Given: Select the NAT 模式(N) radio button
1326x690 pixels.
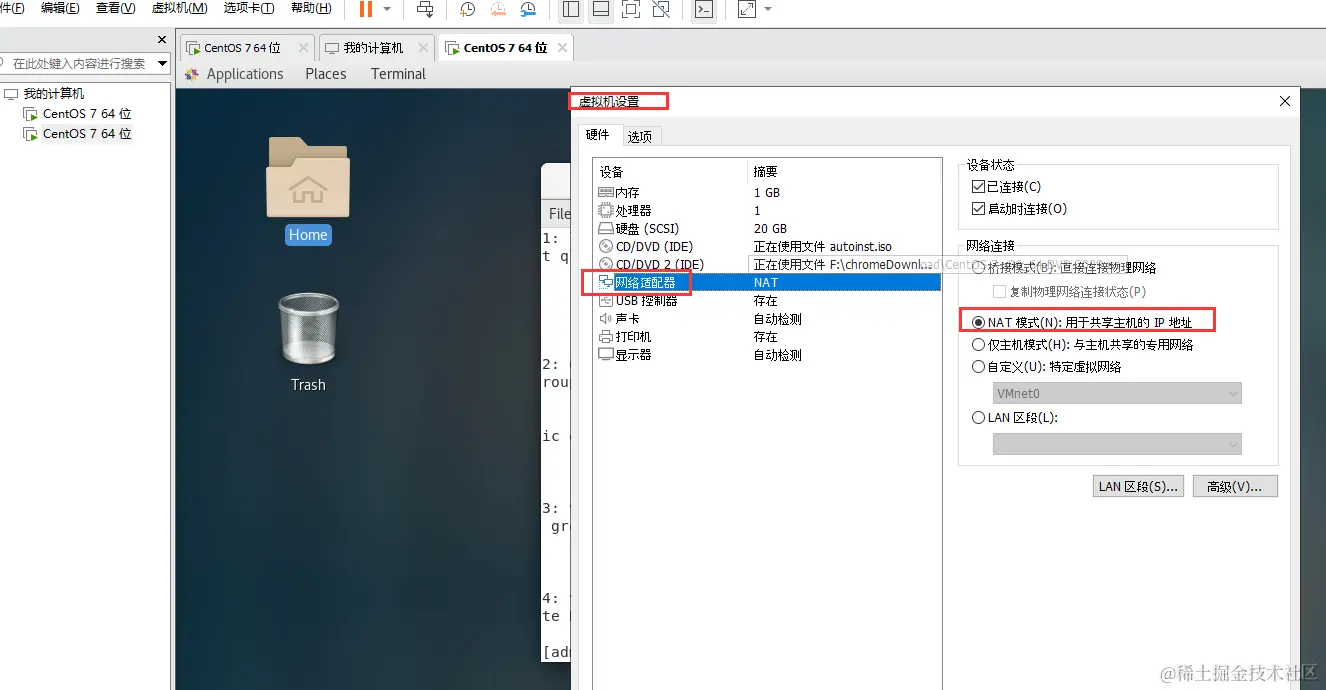Looking at the screenshot, I should 979,322.
